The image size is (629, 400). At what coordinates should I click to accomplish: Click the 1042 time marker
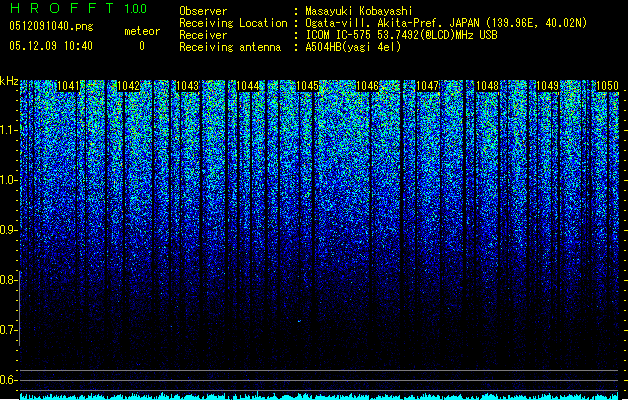click(128, 86)
